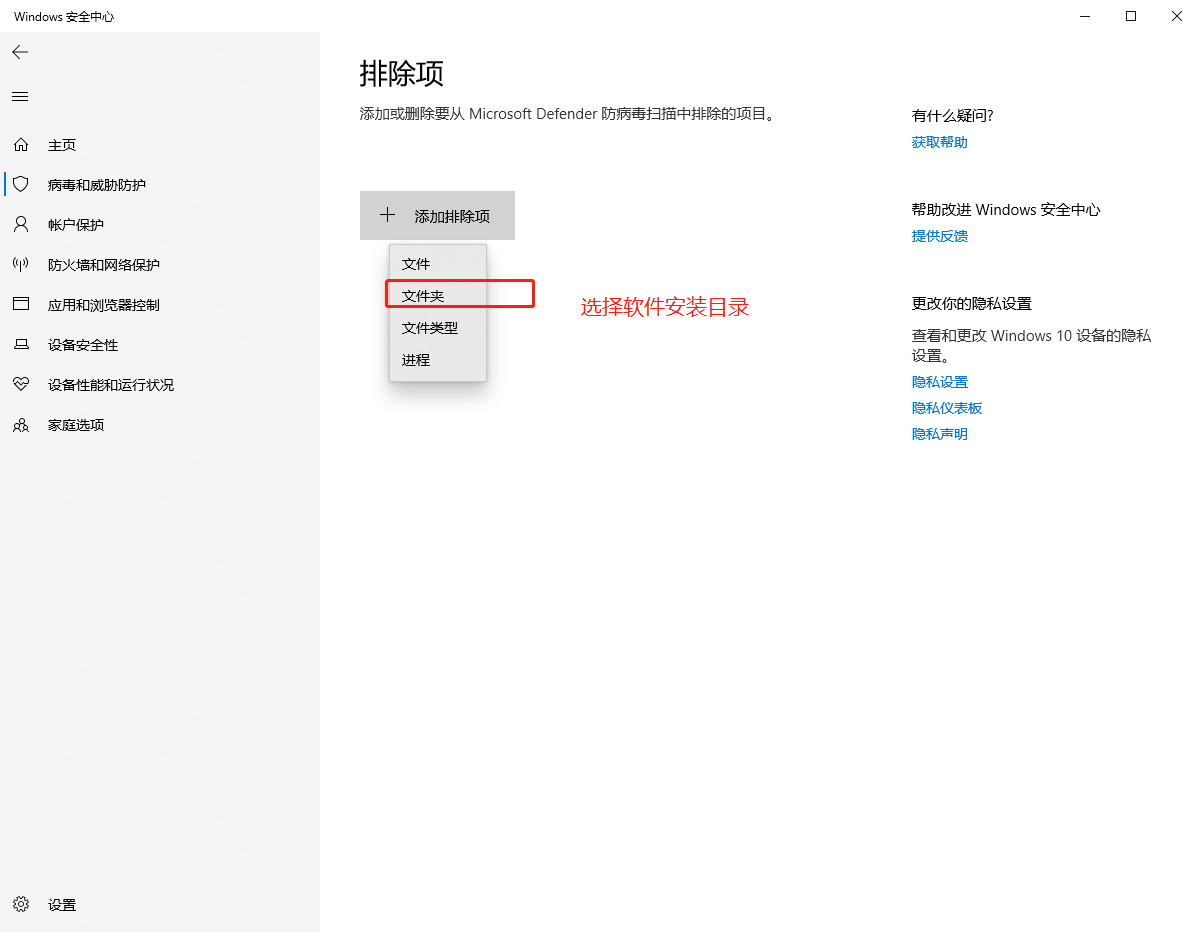Click 更改你的隐私设置 heading
Image resolution: width=1200 pixels, height=932 pixels.
972,304
